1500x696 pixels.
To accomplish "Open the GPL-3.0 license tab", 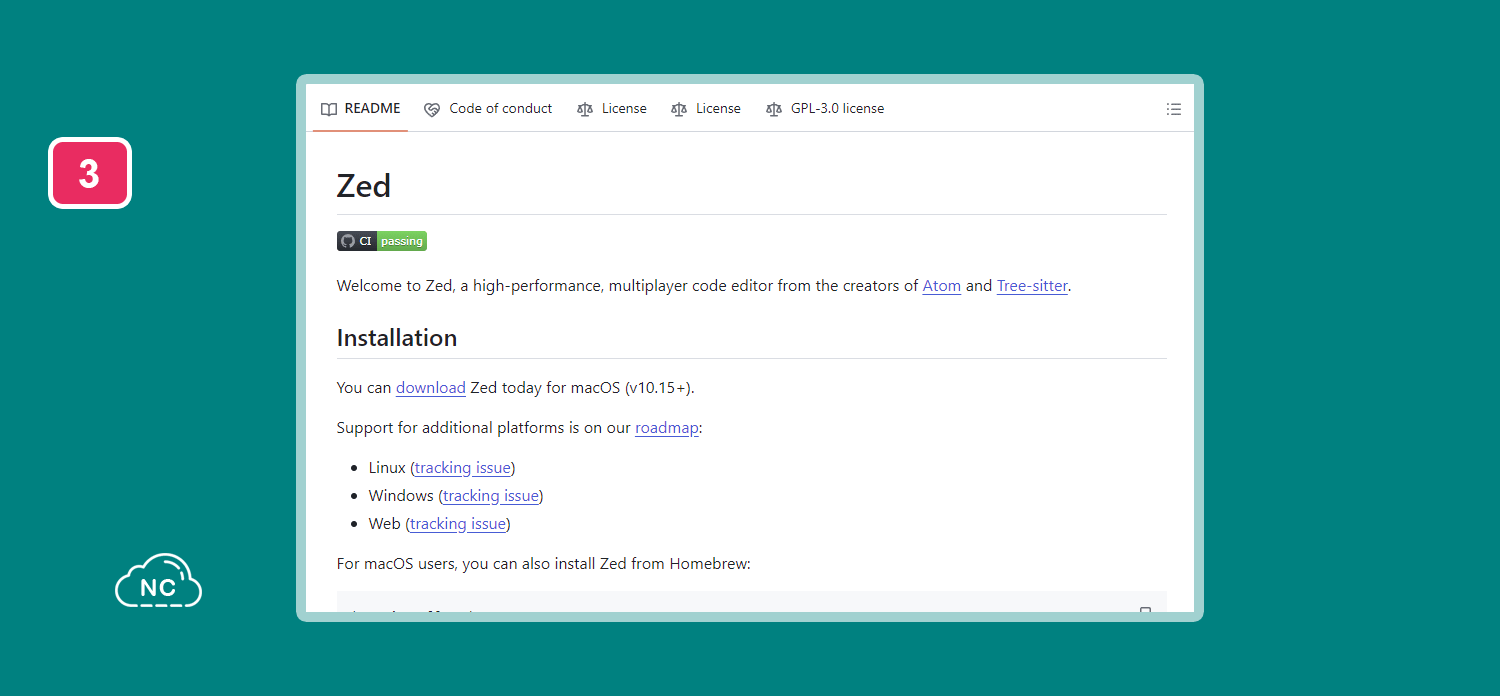I will 825,108.
